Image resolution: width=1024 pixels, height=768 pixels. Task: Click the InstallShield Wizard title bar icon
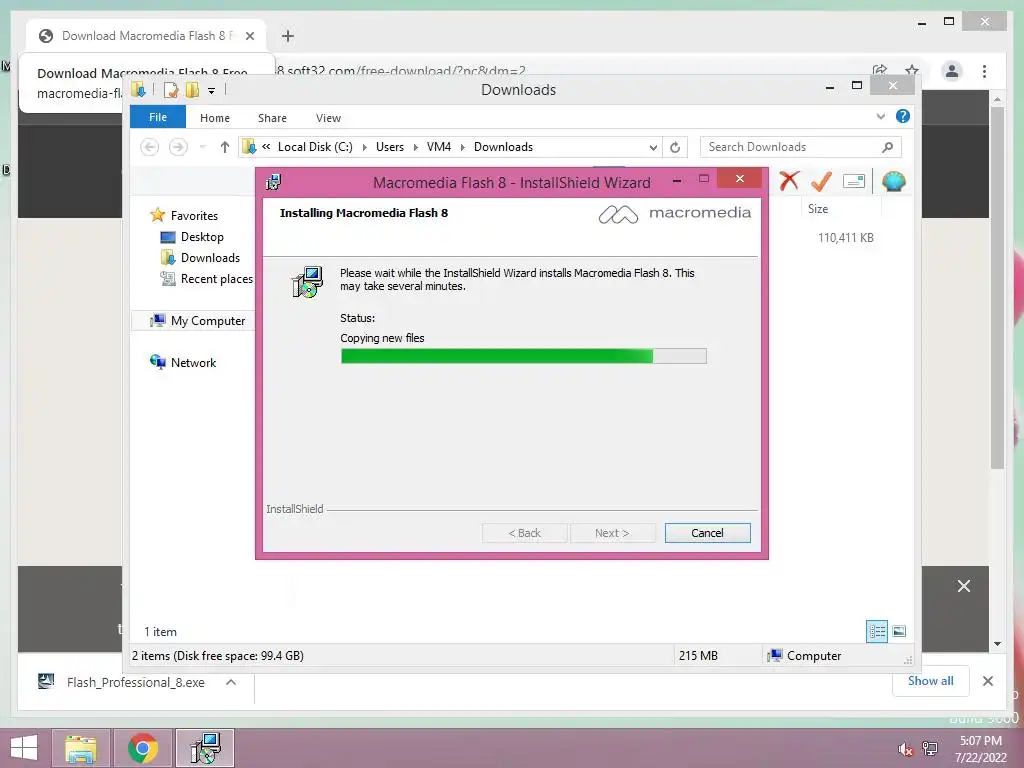(x=274, y=182)
